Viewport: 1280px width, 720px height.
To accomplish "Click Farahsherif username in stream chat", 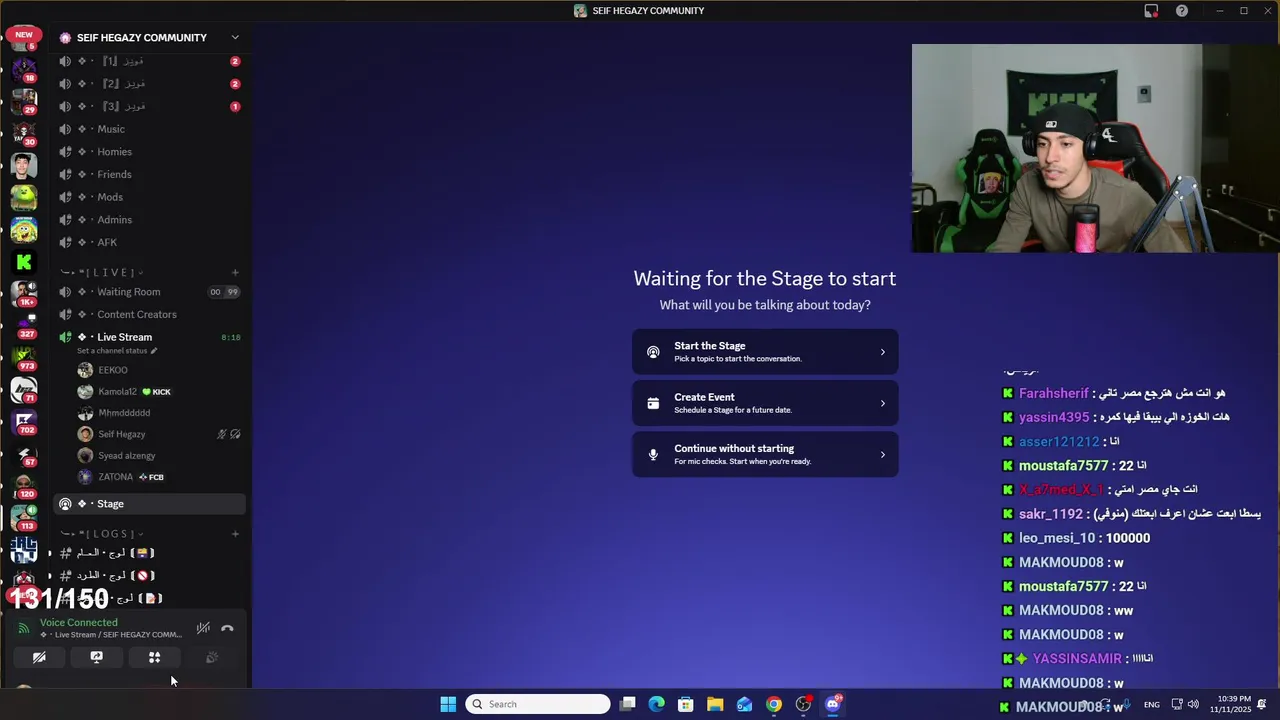I will (1053, 393).
